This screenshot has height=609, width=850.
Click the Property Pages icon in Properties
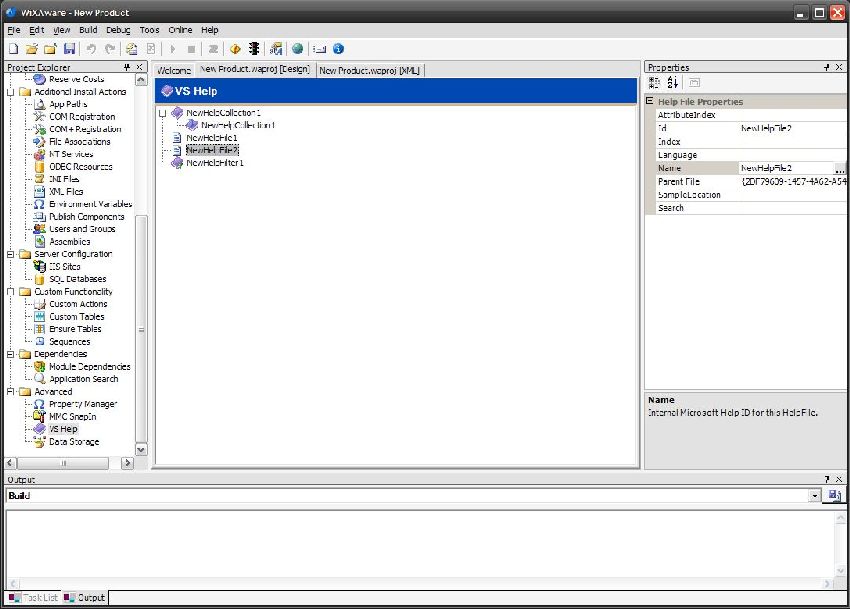694,82
